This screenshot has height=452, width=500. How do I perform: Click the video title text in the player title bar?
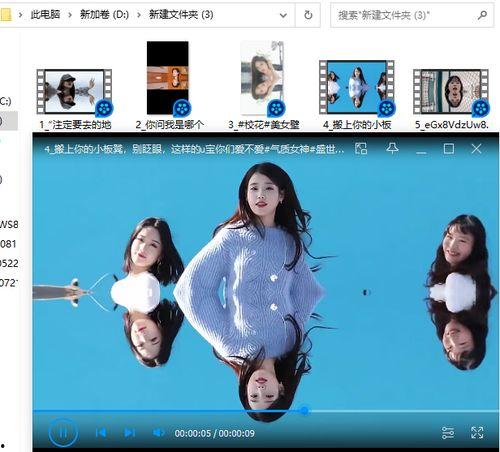pos(194,149)
